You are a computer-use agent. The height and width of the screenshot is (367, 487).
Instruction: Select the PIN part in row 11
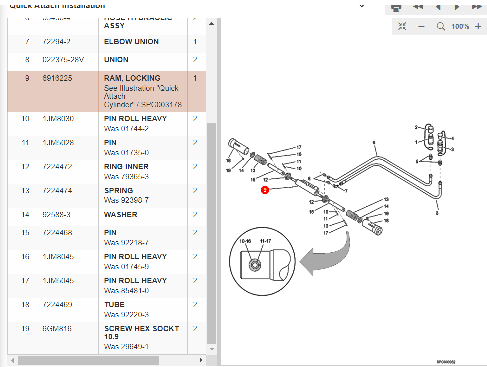point(110,143)
